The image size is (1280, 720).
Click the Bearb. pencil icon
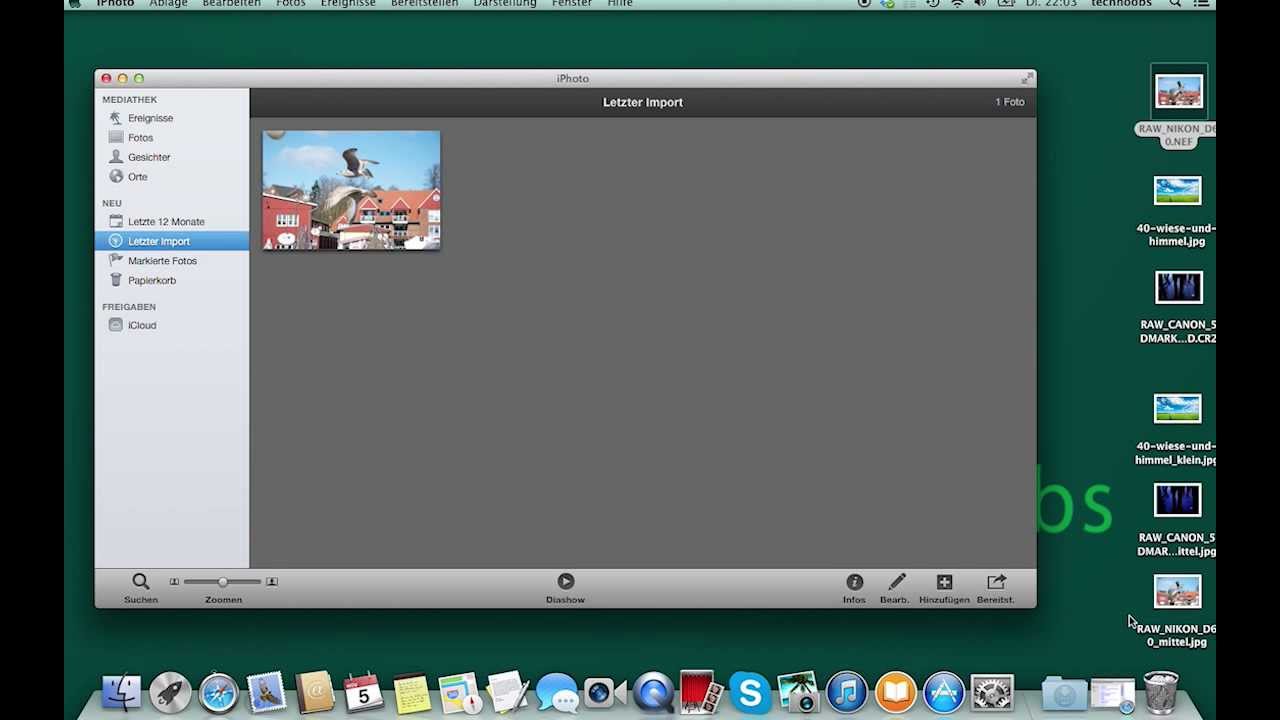tap(897, 581)
